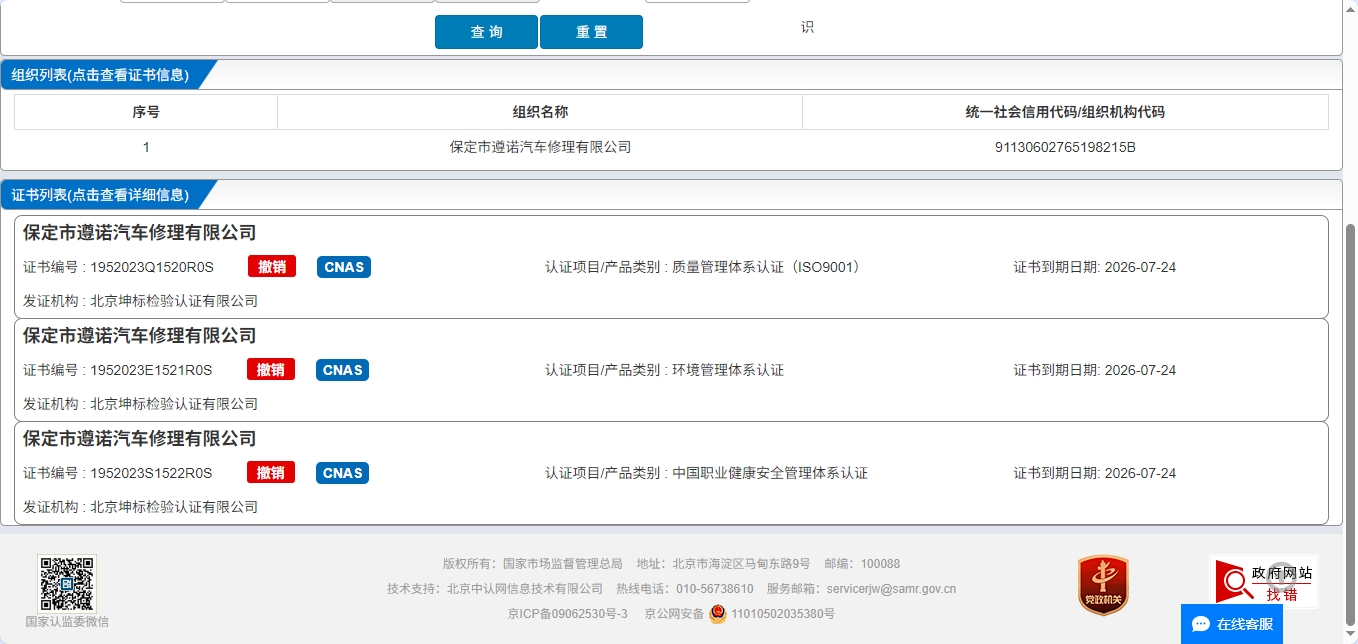Open the 京ICP备09062530号-3 filing link
The width and height of the screenshot is (1358, 644).
(x=567, y=614)
